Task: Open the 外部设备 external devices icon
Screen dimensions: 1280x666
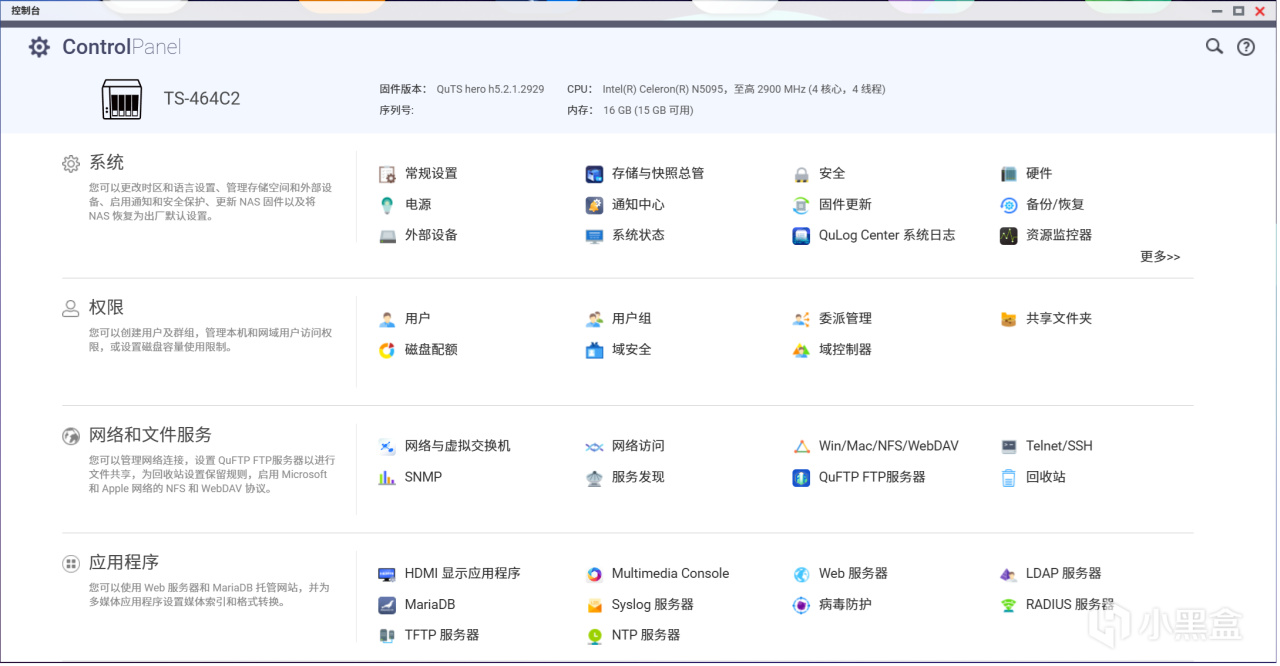Action: tap(388, 236)
